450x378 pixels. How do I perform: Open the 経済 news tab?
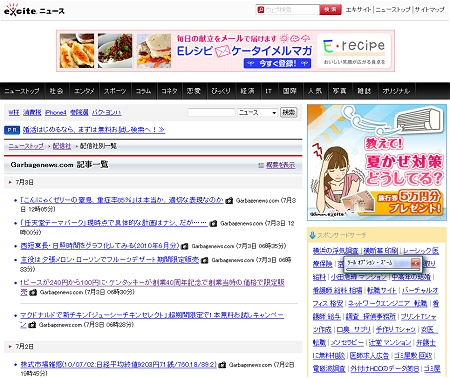click(247, 91)
